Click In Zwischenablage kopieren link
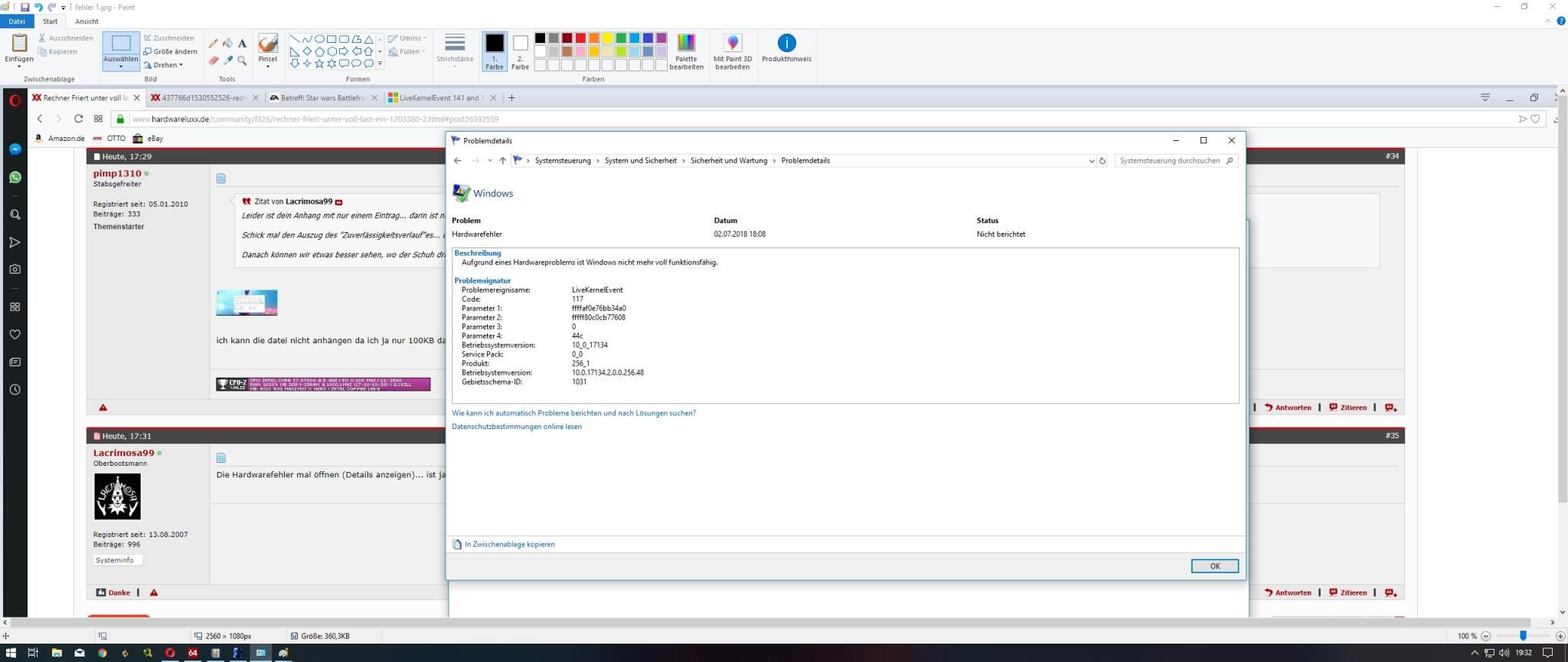Image resolution: width=1568 pixels, height=662 pixels. coord(509,544)
